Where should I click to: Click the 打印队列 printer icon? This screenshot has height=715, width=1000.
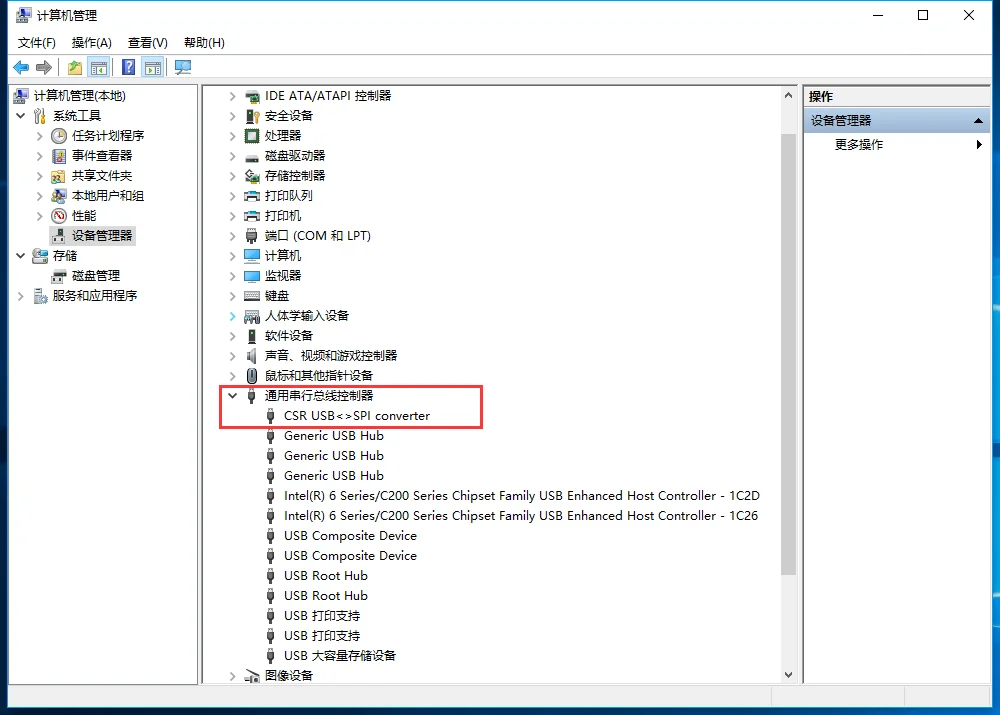point(253,196)
